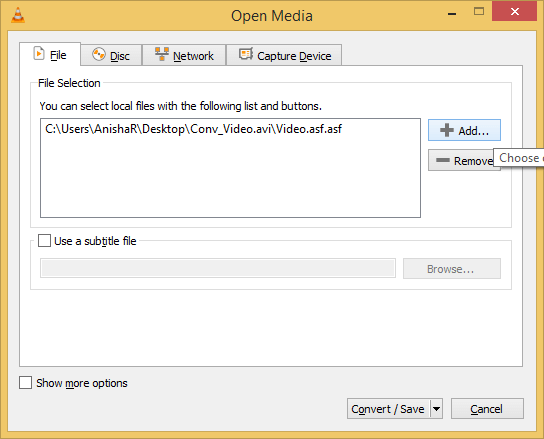This screenshot has height=439, width=544.
Task: Select the Video.asf.asf file path entry
Action: point(193,129)
